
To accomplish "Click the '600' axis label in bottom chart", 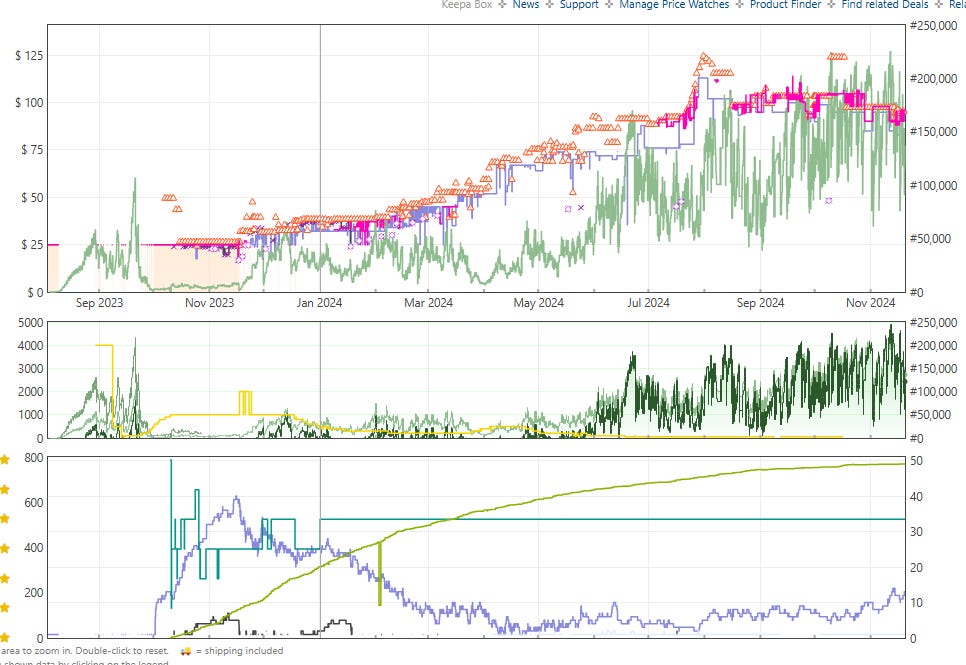I will click(34, 502).
